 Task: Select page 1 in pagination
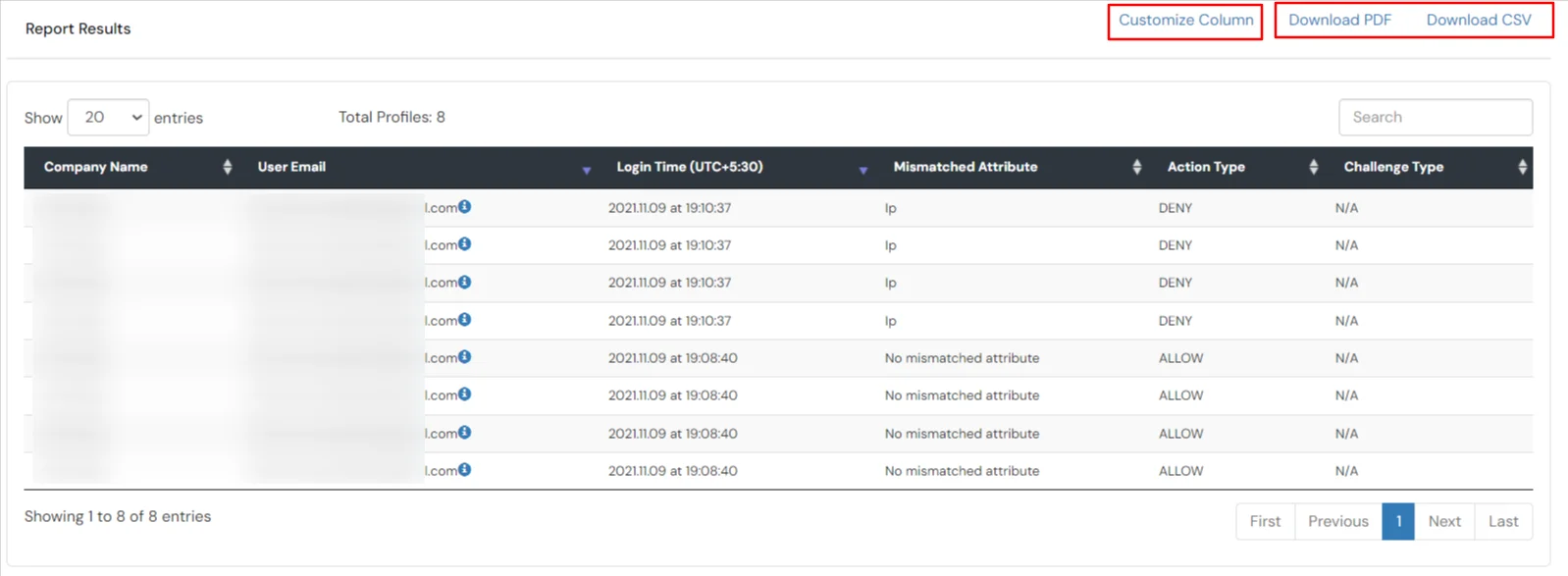[1398, 521]
